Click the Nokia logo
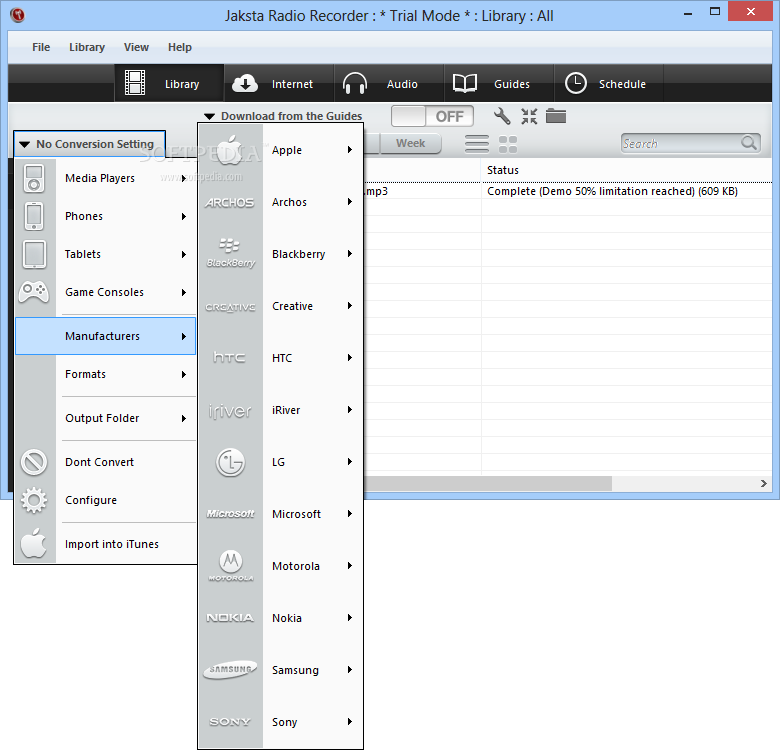780x750 pixels. point(230,618)
